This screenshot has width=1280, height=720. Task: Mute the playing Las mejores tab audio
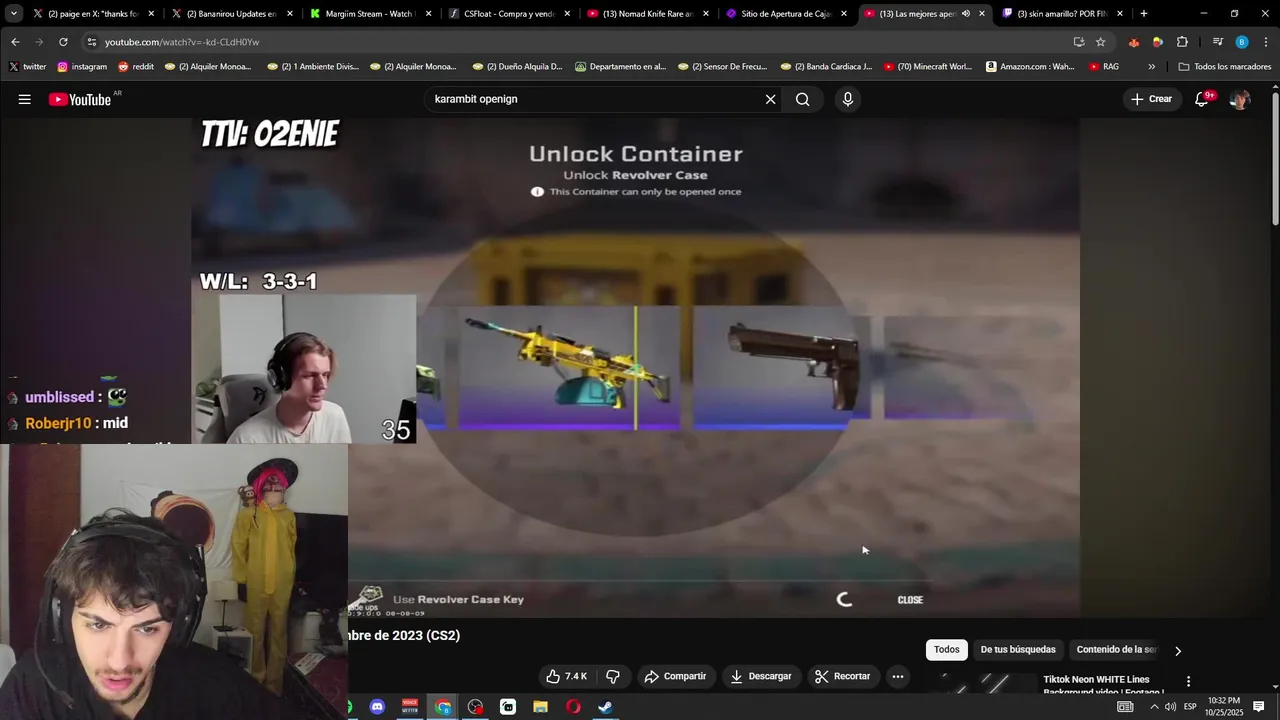pos(965,14)
